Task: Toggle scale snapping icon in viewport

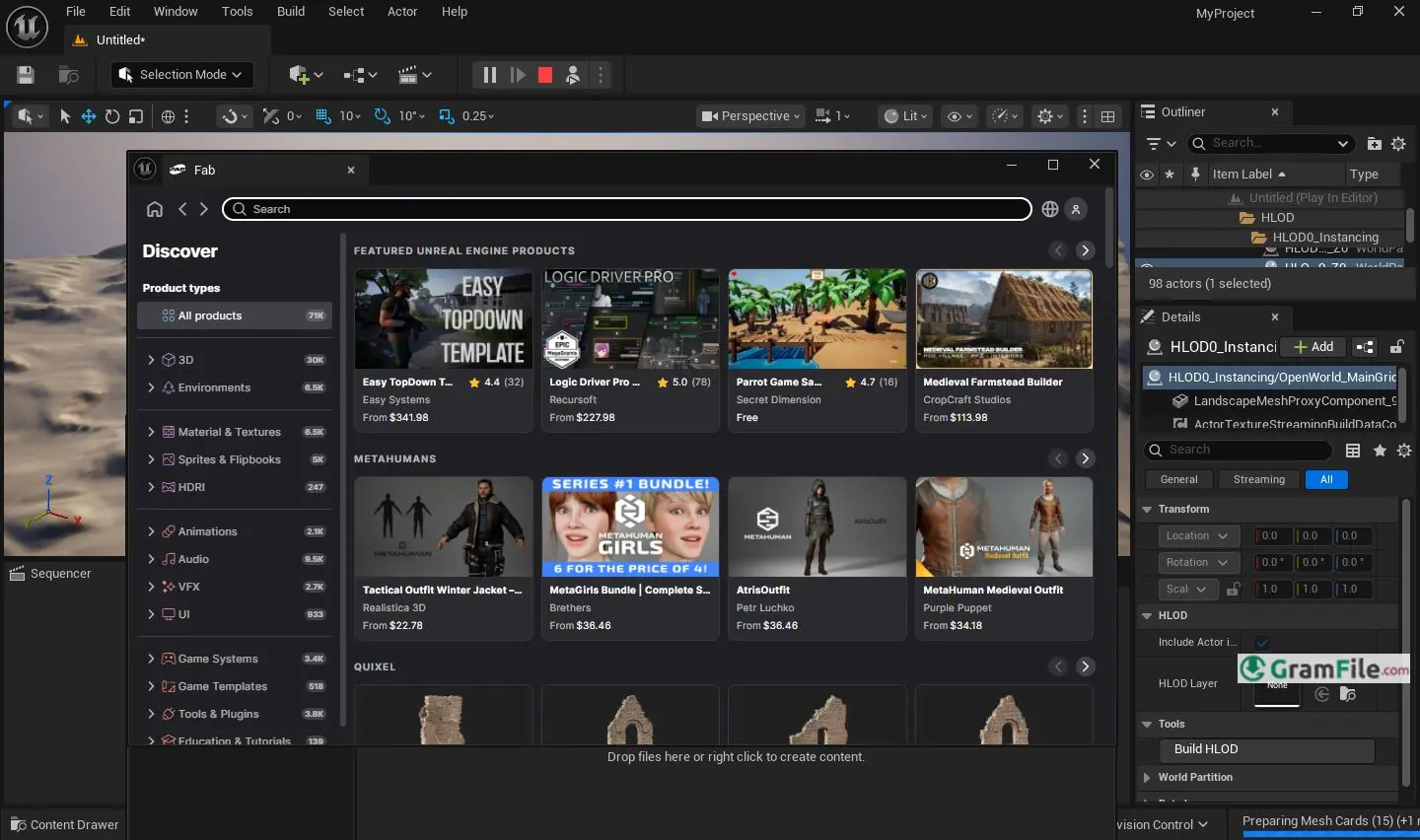Action: (446, 116)
